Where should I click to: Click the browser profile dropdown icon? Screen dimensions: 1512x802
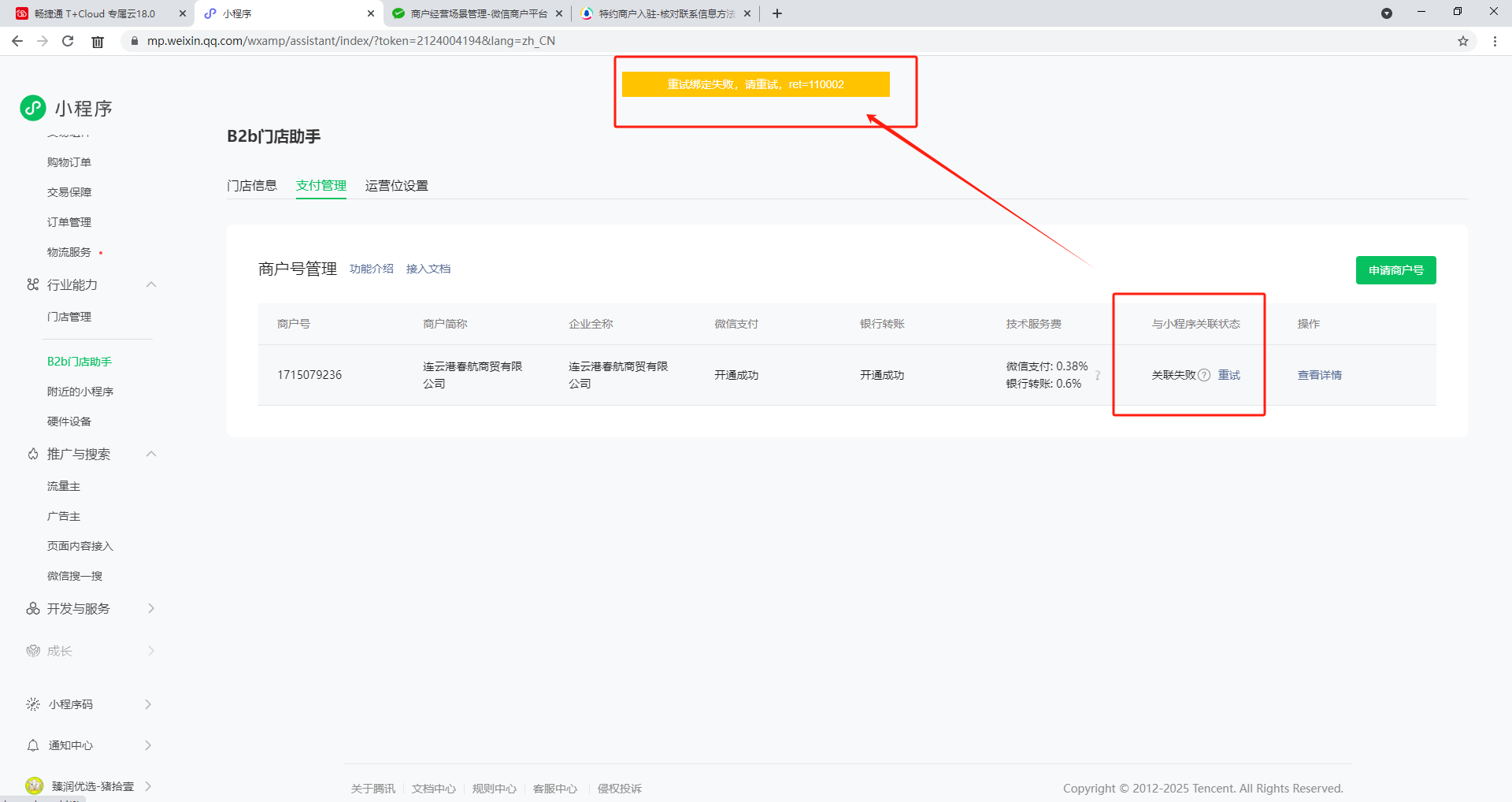1387,13
